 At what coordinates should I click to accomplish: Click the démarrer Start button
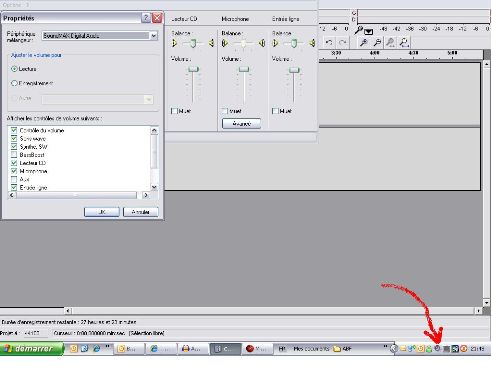tap(31, 349)
